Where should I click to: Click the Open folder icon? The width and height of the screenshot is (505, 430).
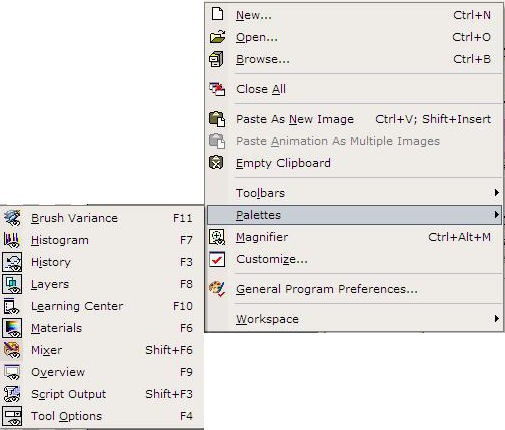point(218,37)
